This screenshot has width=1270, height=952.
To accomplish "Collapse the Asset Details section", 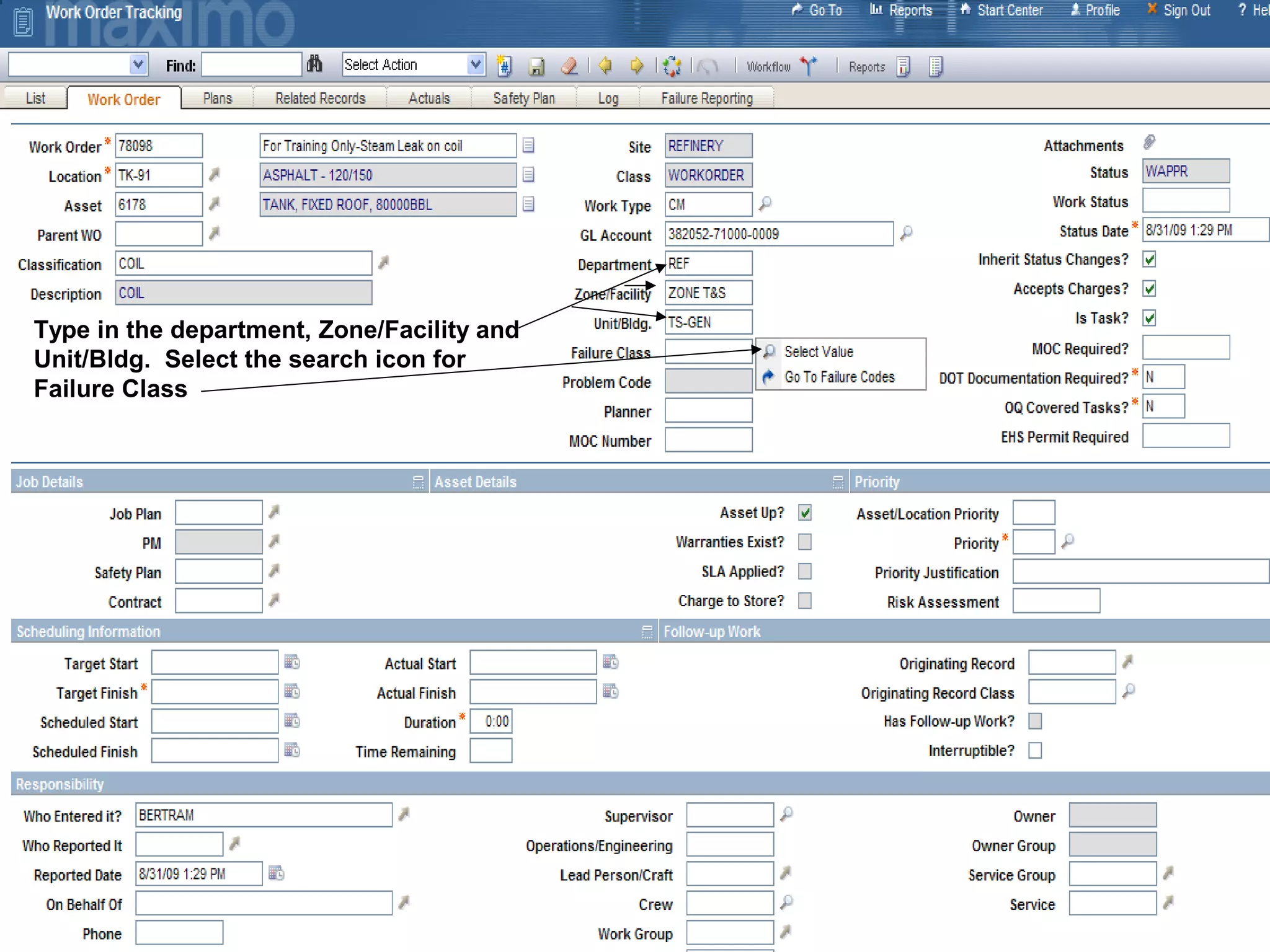I will tap(838, 482).
